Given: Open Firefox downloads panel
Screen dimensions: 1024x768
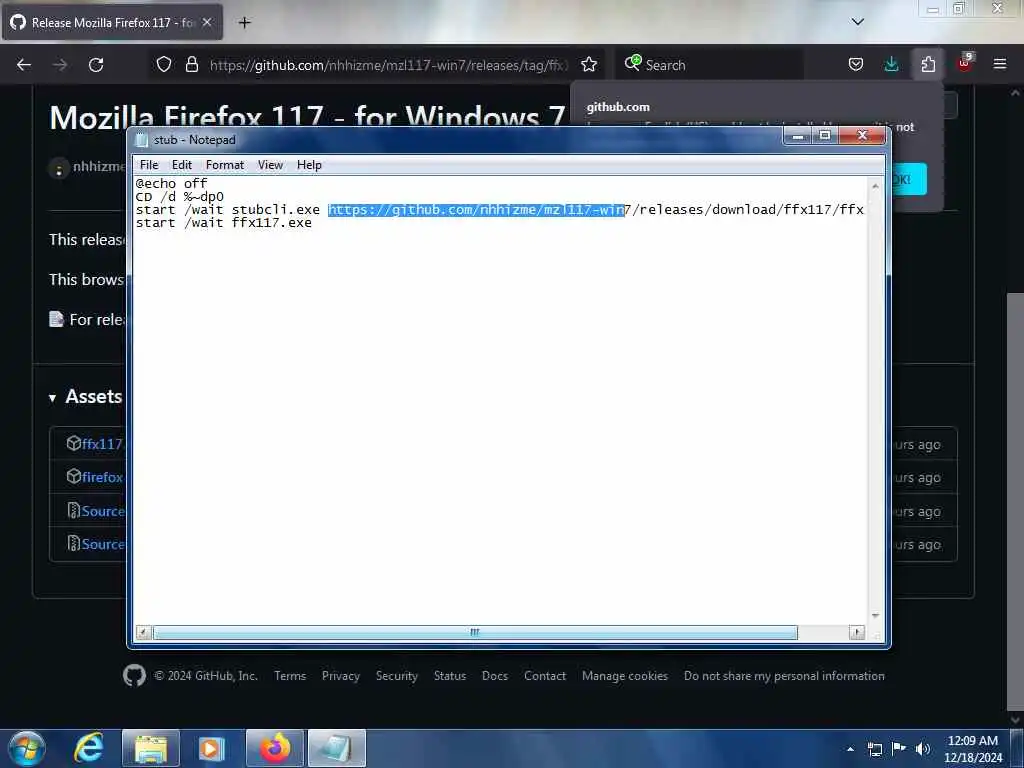Looking at the screenshot, I should pyautogui.click(x=891, y=65).
